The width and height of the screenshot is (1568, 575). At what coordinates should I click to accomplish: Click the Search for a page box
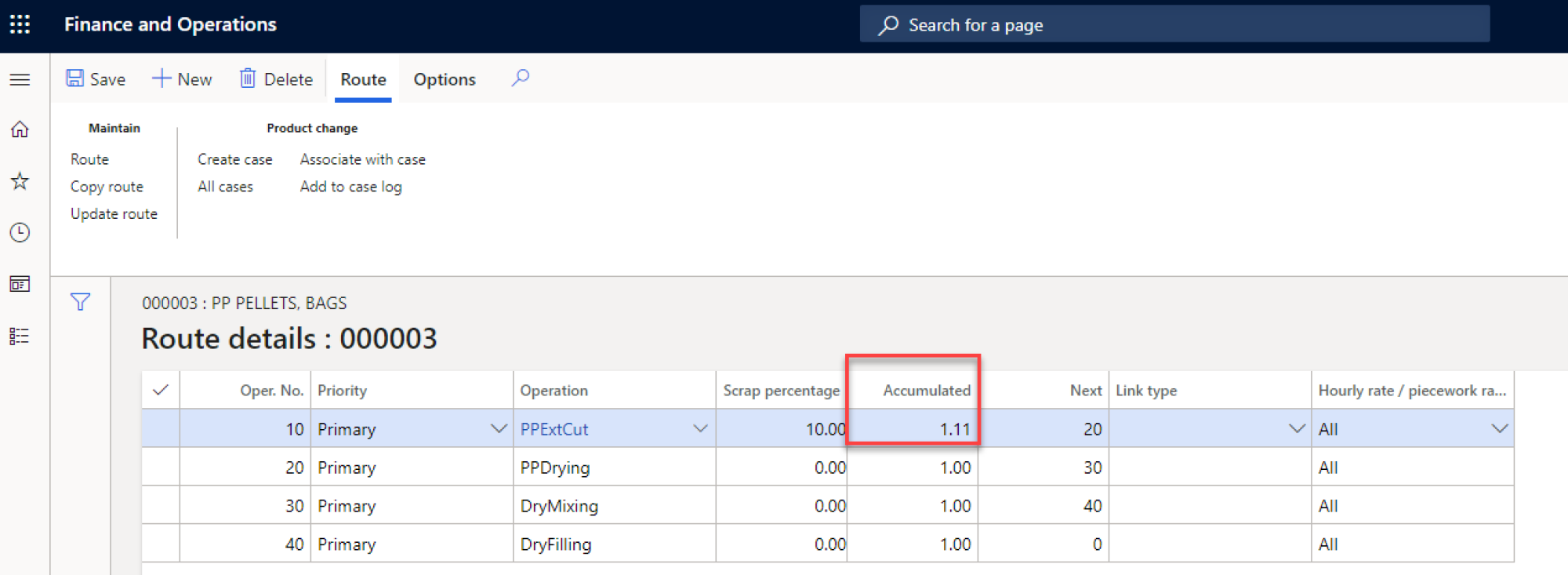coord(1174,24)
